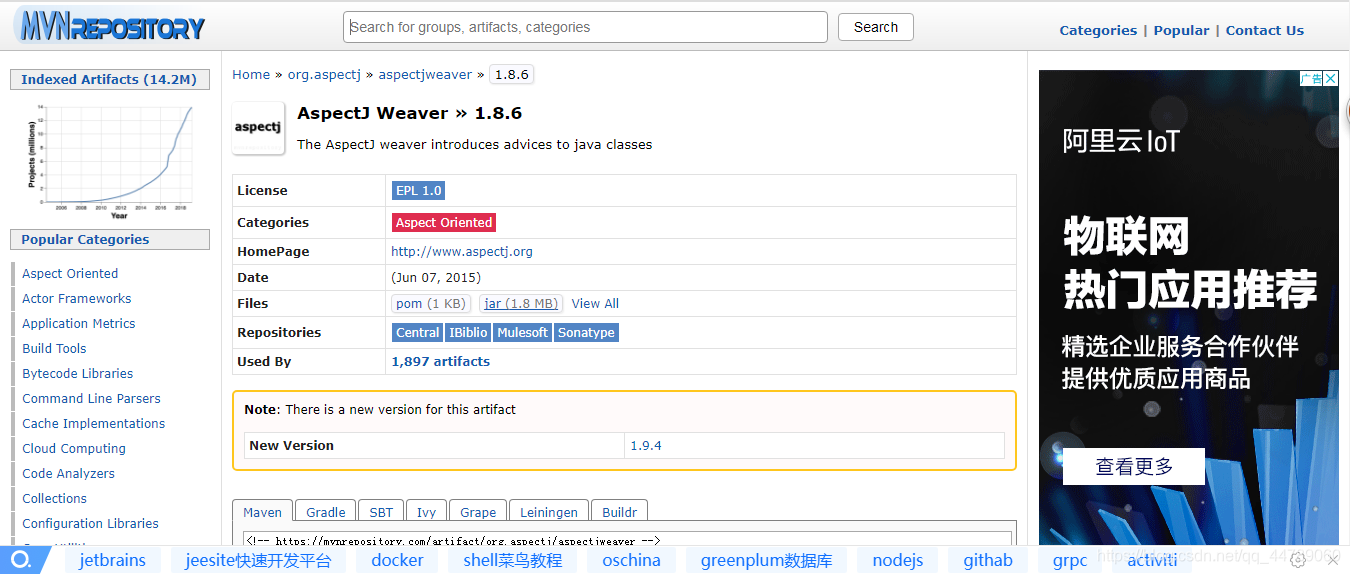This screenshot has width=1350, height=574.
Task: Open Collections category
Action: point(55,498)
